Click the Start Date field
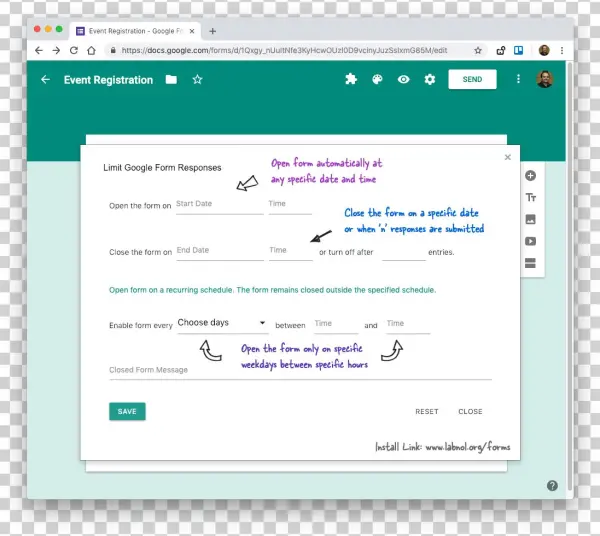The height and width of the screenshot is (536, 600). 219,204
